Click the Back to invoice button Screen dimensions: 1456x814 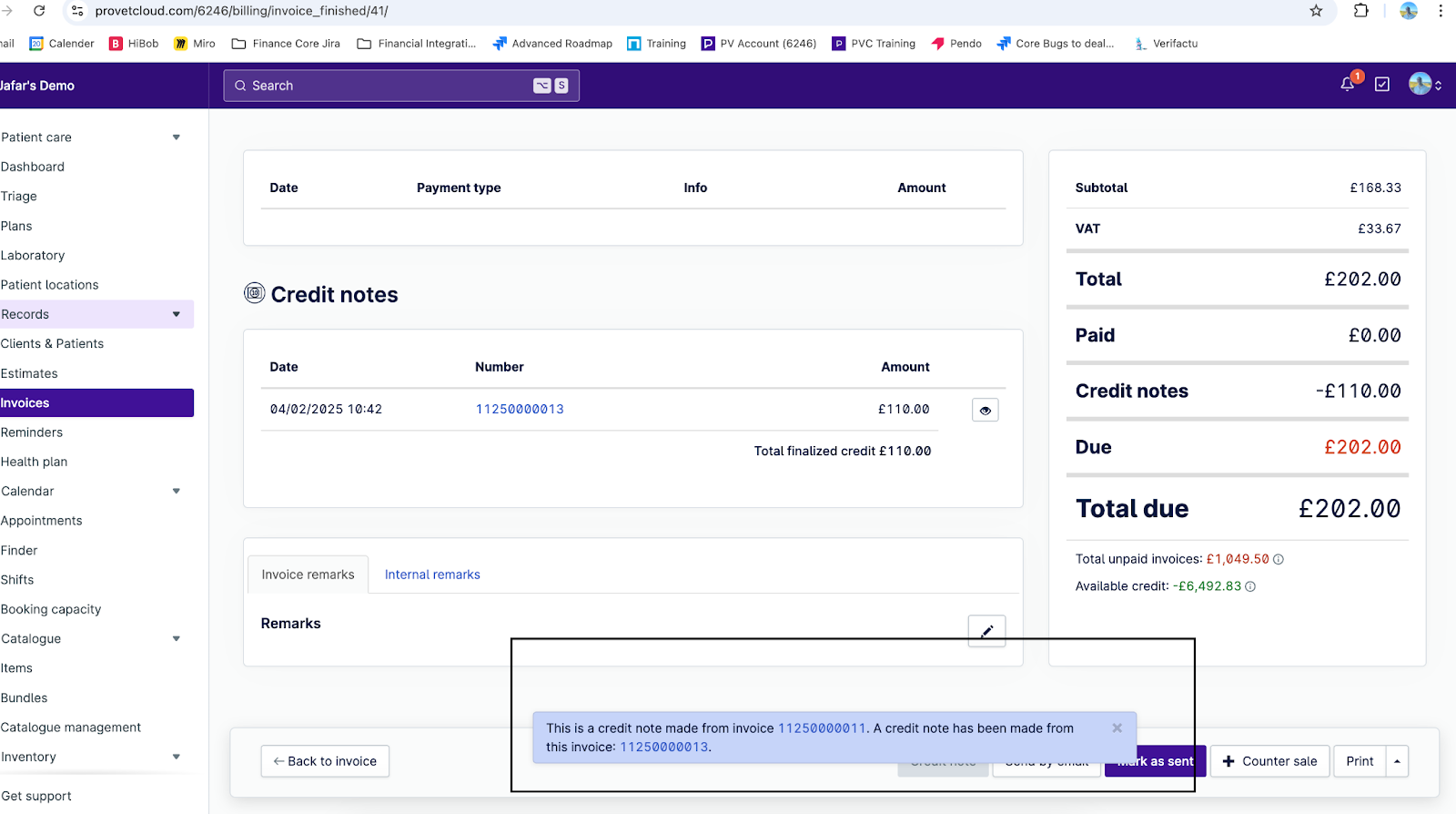(325, 761)
